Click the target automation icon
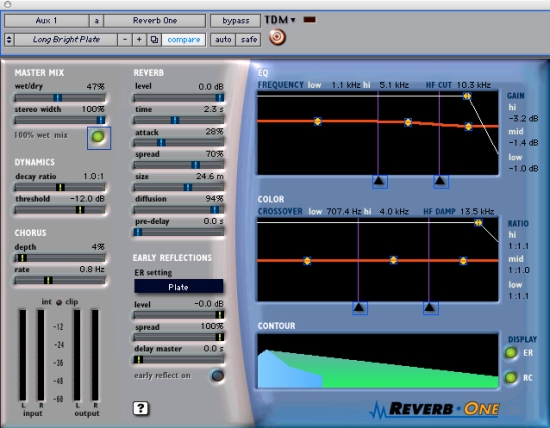This screenshot has width=550, height=428. coord(277,37)
